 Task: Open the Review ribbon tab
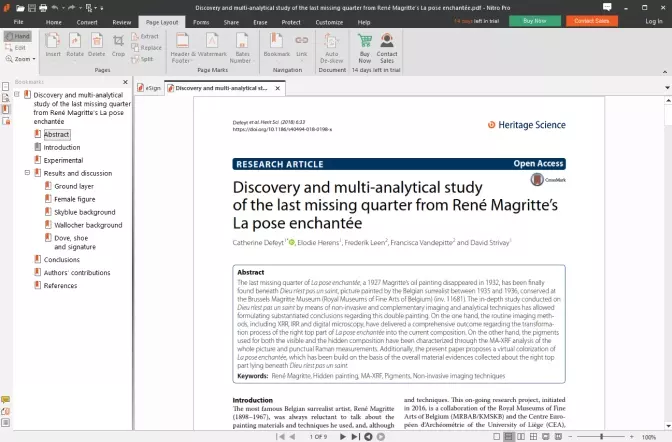point(122,22)
